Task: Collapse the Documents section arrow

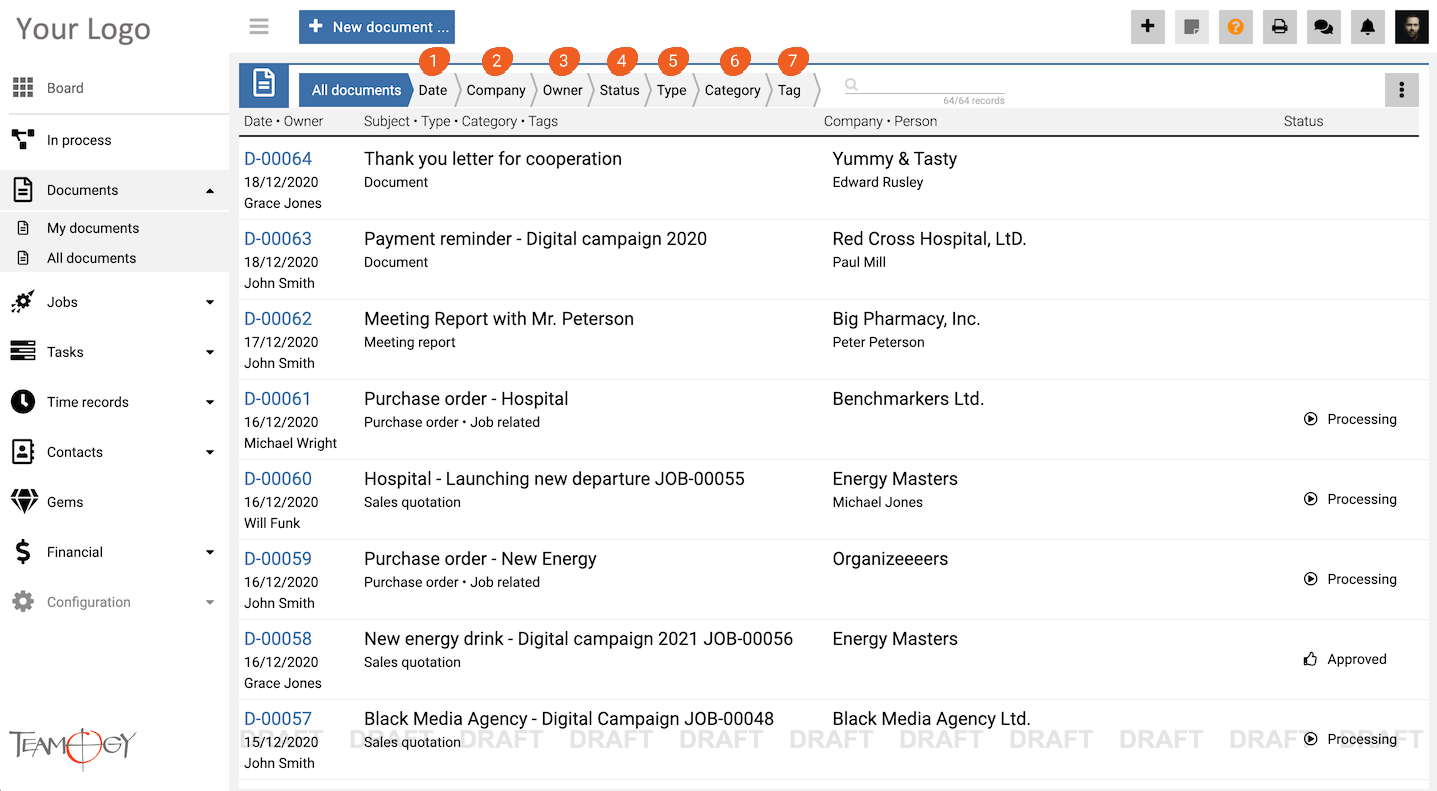Action: pos(210,190)
